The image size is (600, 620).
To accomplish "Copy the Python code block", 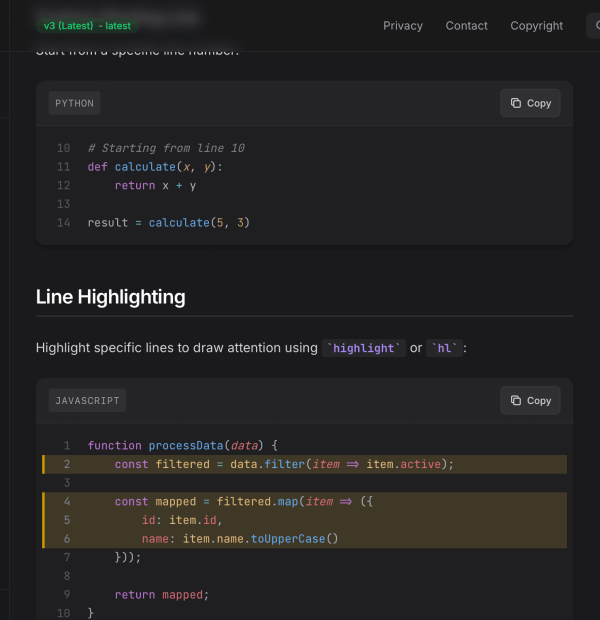I will pyautogui.click(x=530, y=103).
